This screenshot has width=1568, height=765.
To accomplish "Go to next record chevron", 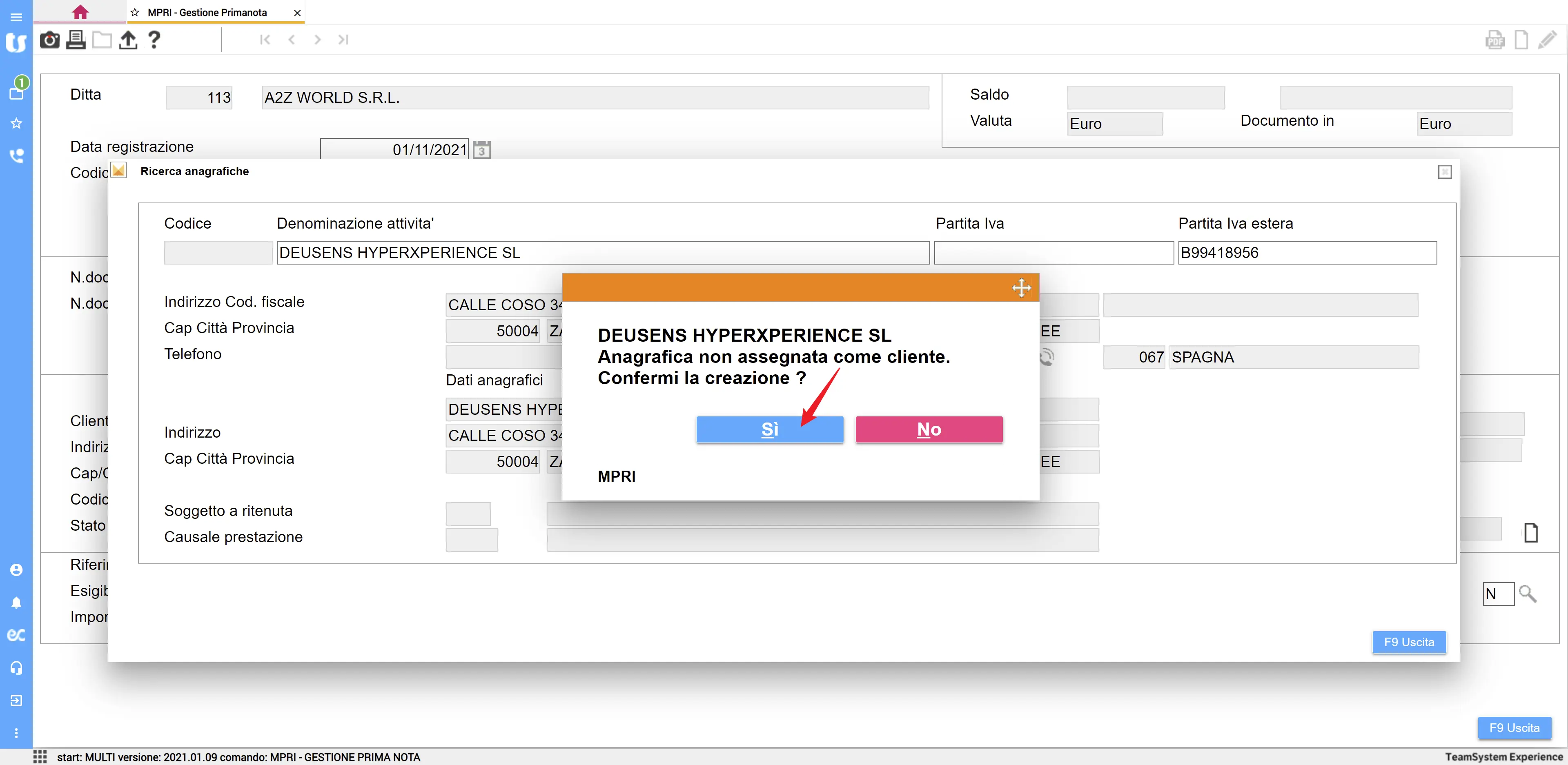I will coord(317,40).
